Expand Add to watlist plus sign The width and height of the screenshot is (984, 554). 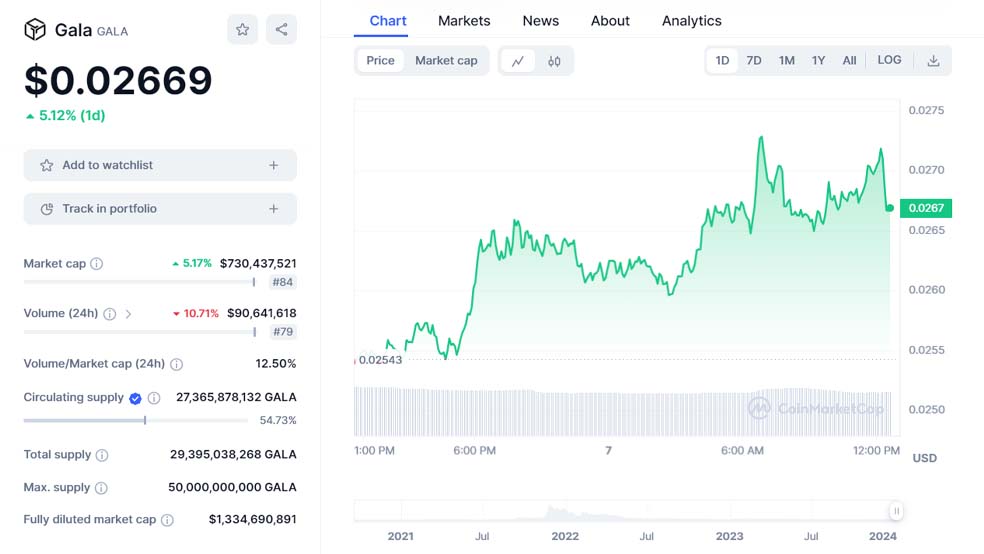274,165
